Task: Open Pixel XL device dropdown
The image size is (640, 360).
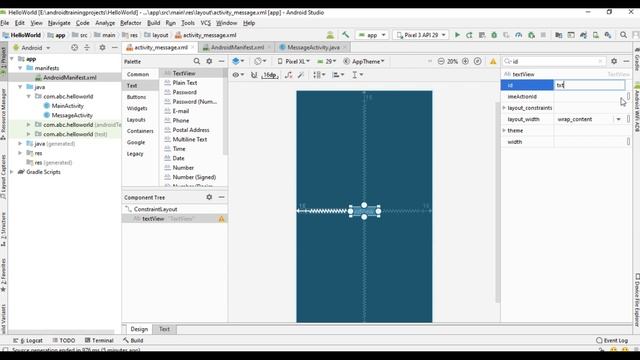Action: pos(293,61)
